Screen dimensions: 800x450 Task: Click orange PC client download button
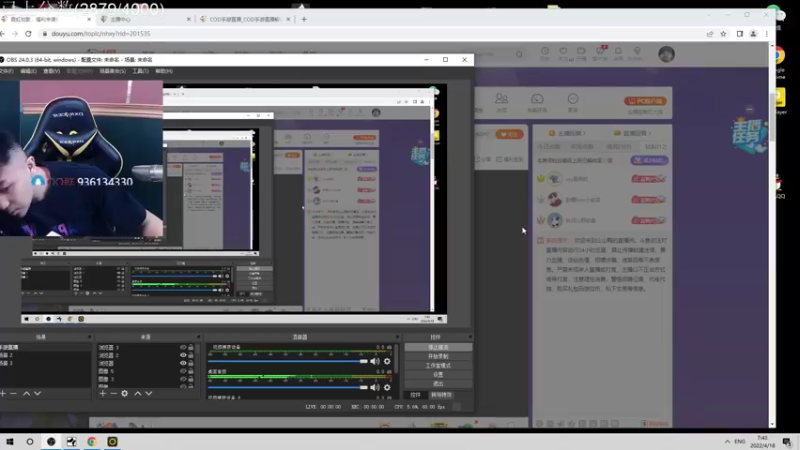click(645, 101)
